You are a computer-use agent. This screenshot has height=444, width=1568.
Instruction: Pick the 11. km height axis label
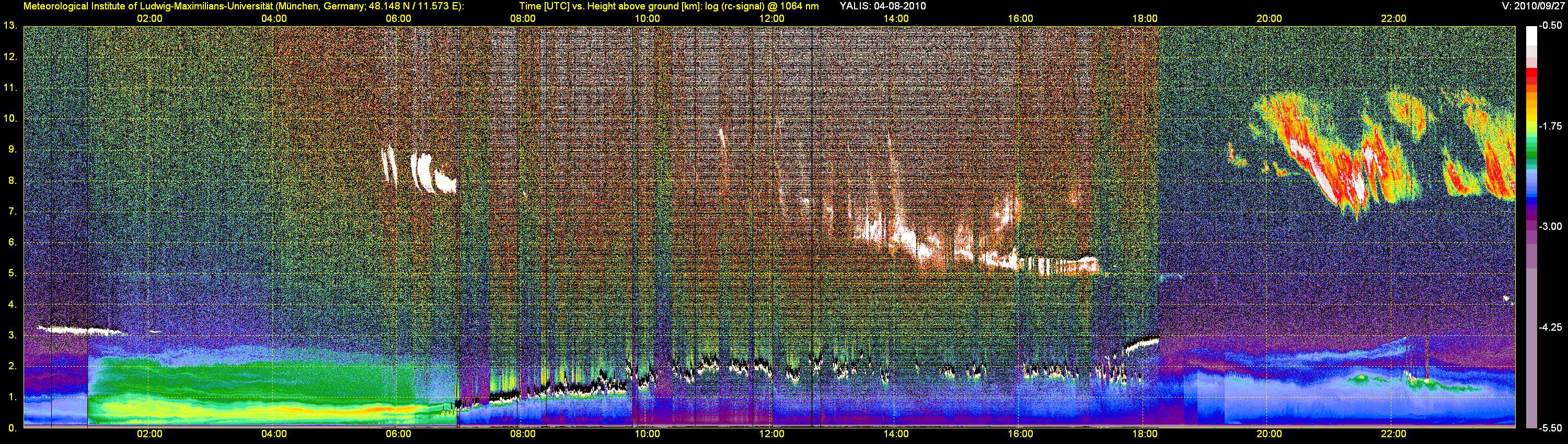point(10,88)
